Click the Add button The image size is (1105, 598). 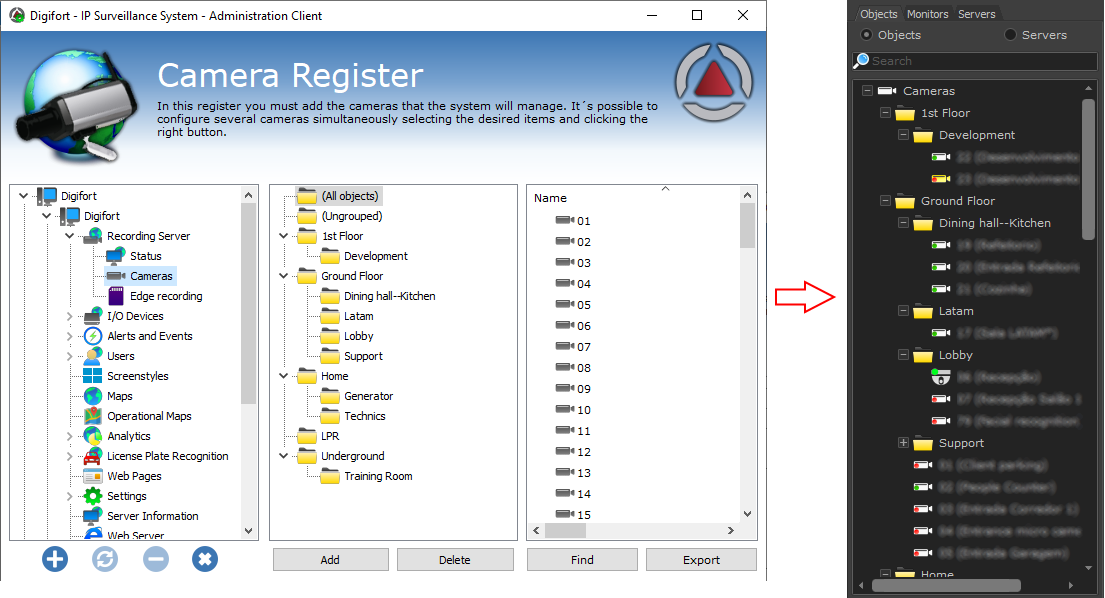tap(331, 560)
